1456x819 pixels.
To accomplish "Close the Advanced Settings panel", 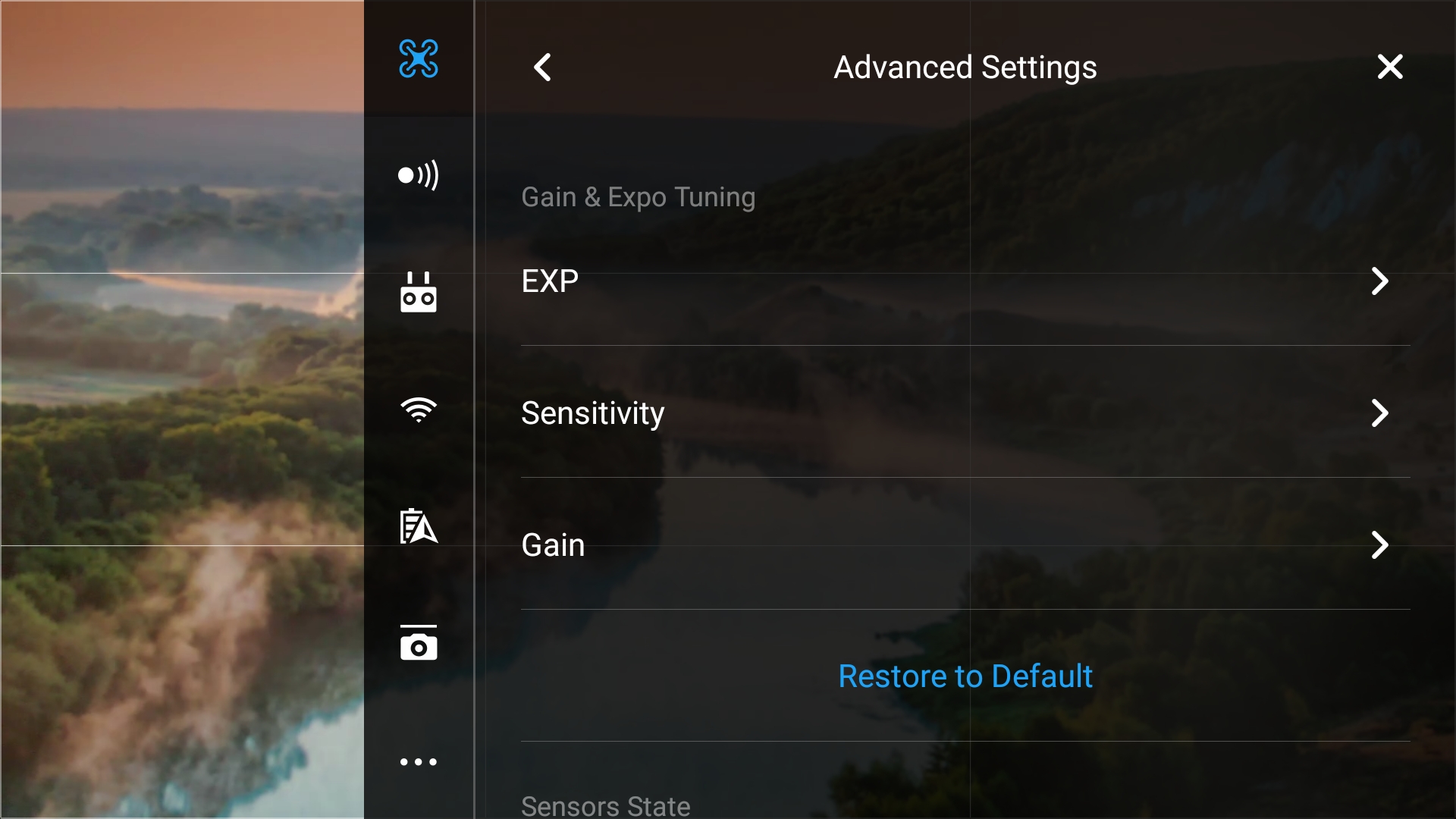I will tap(1390, 67).
